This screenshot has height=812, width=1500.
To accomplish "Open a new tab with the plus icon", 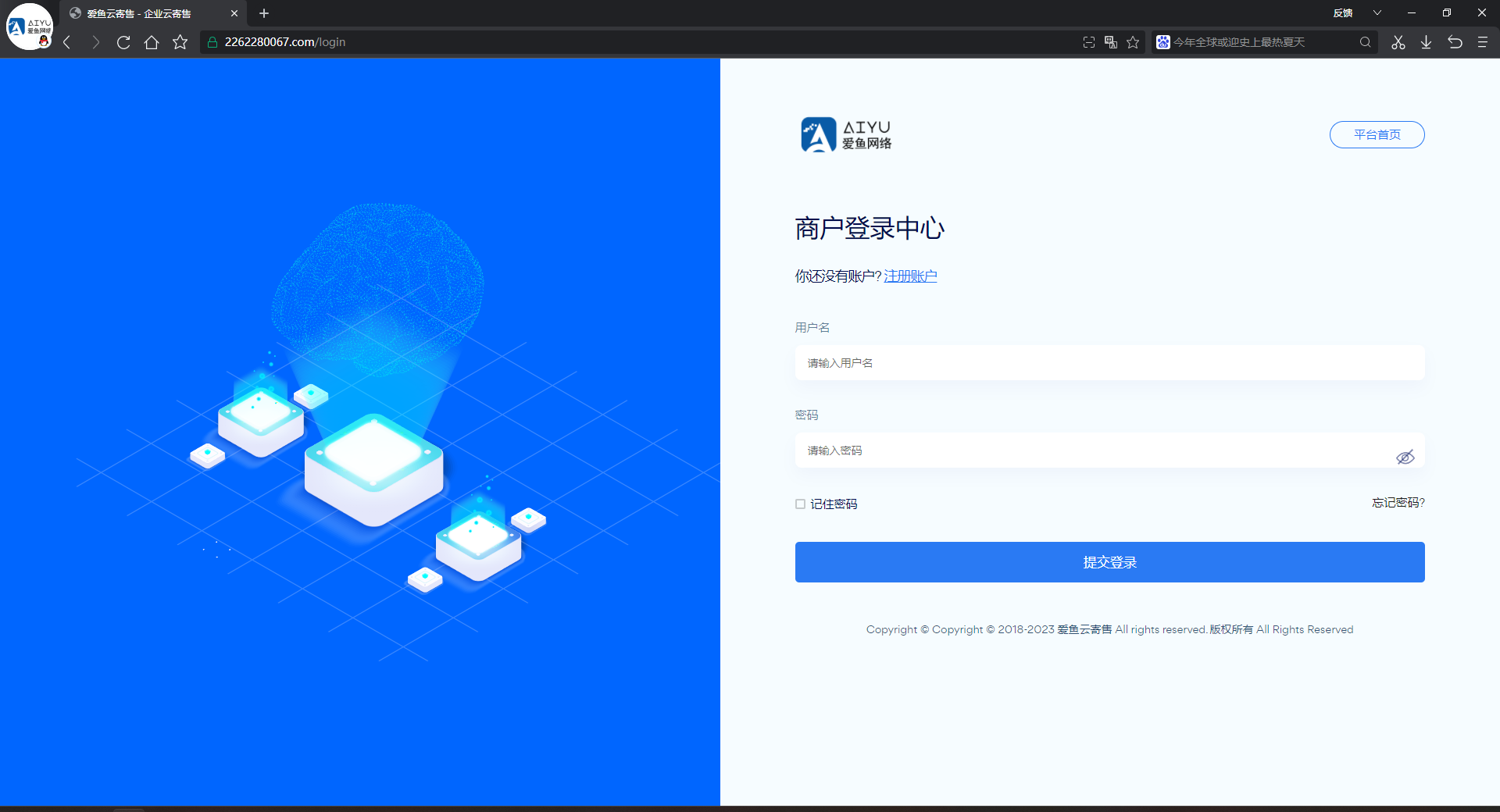I will click(x=264, y=13).
